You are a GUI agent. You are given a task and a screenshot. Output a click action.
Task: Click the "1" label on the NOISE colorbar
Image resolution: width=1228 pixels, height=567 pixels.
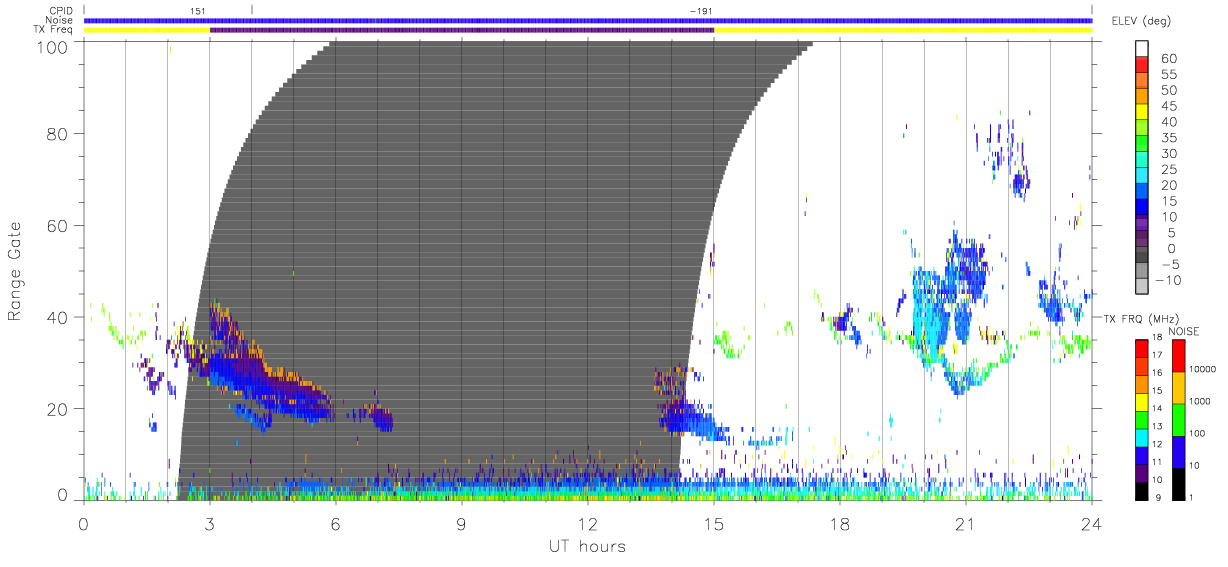coord(1190,497)
